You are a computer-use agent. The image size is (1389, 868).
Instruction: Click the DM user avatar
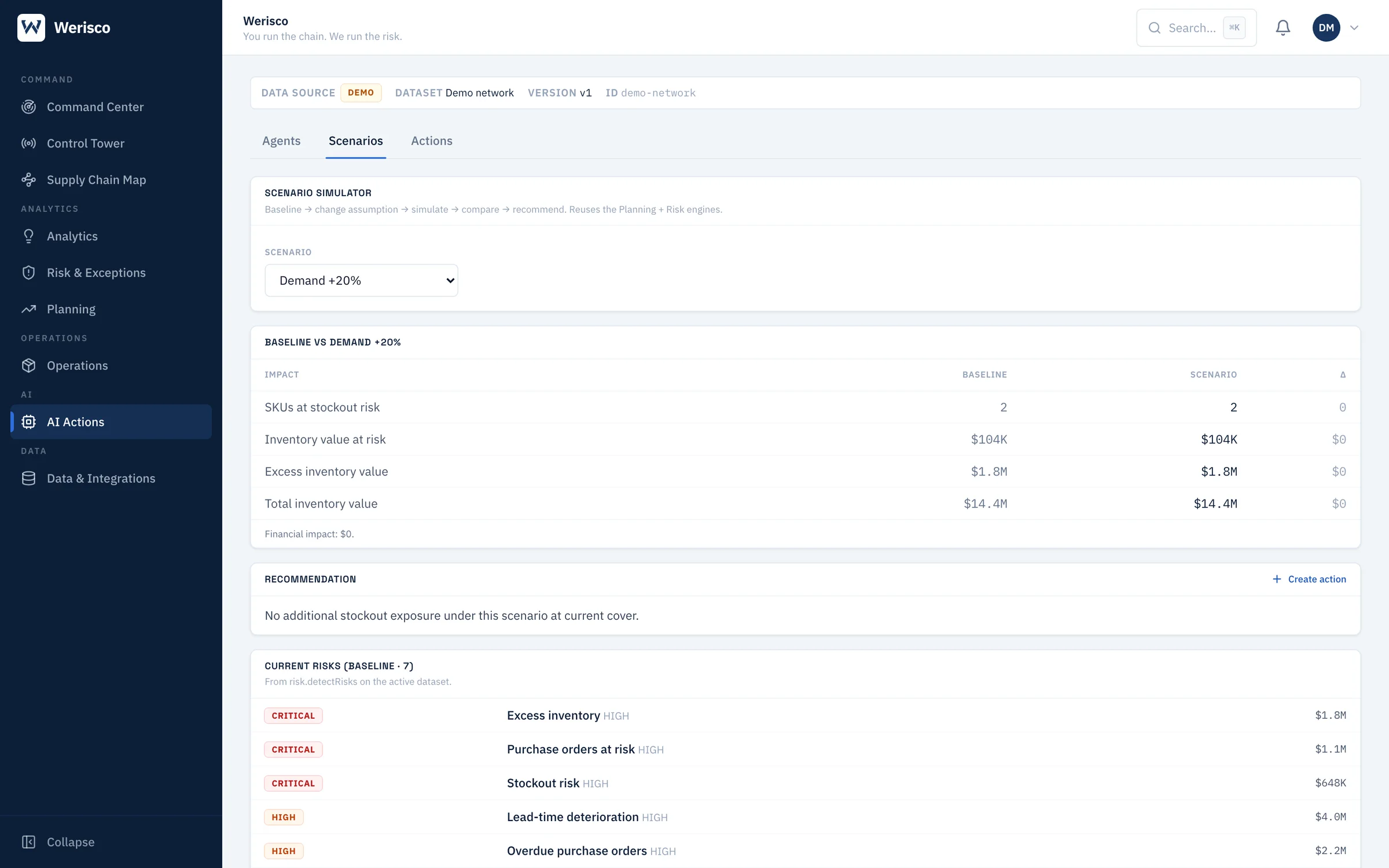(x=1326, y=28)
